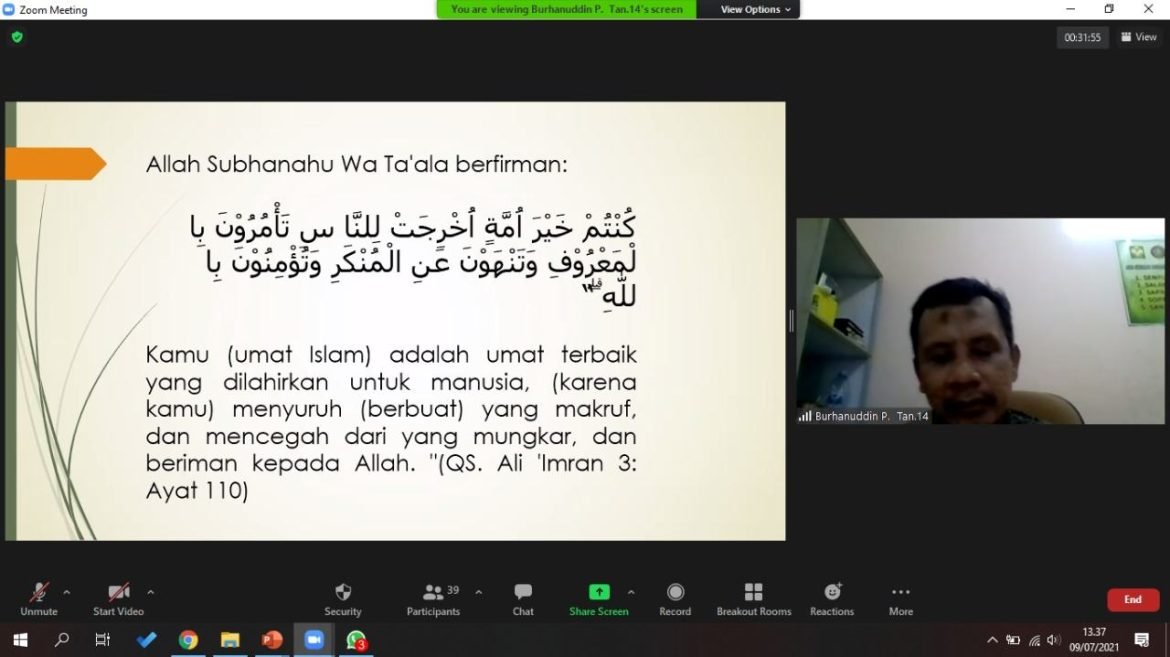
Task: Open the Security shield options
Action: click(342, 598)
